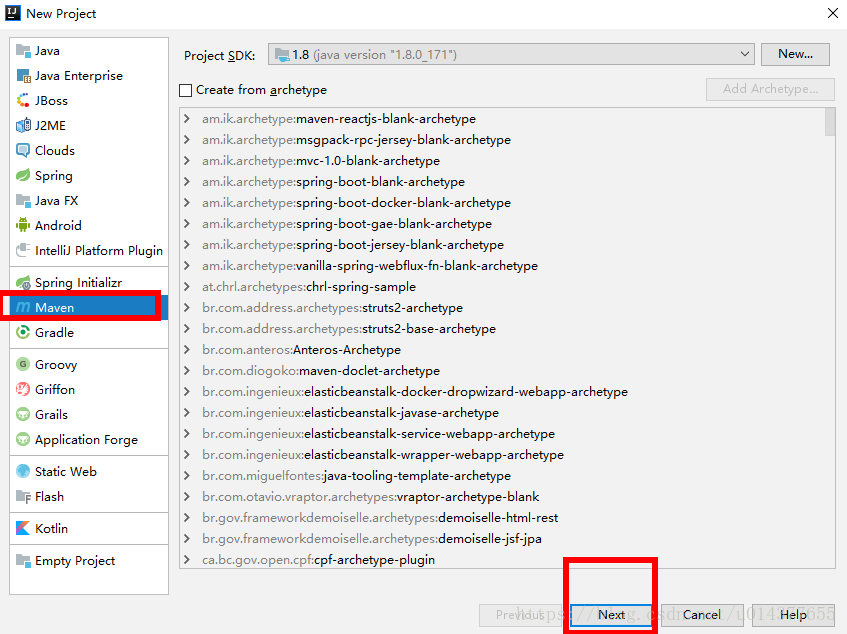This screenshot has width=847, height=634.
Task: Click the Maven 'm' icon
Action: point(23,307)
